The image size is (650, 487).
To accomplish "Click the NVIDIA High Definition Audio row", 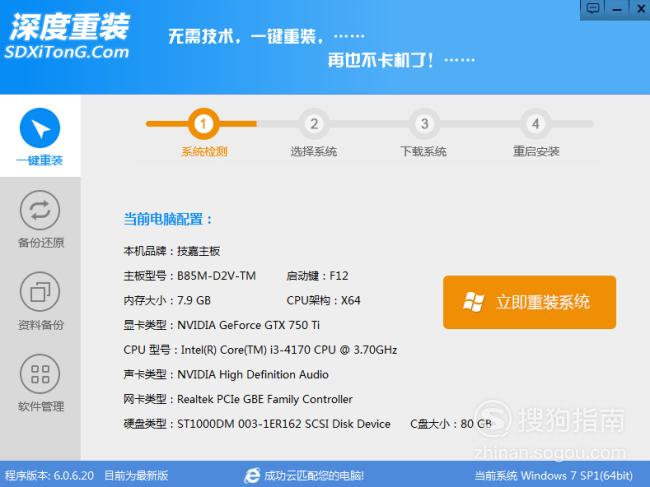I will tap(226, 374).
